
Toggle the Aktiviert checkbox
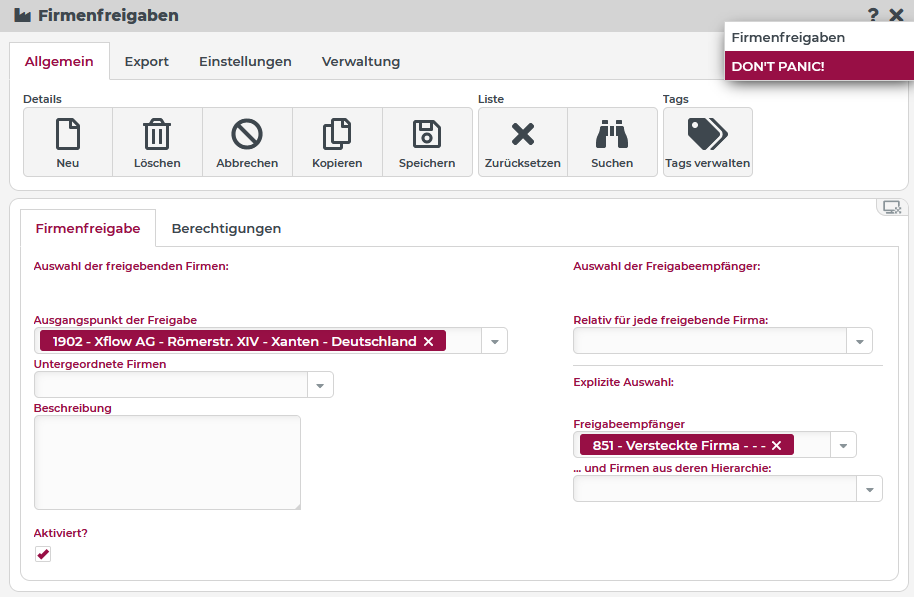point(43,554)
